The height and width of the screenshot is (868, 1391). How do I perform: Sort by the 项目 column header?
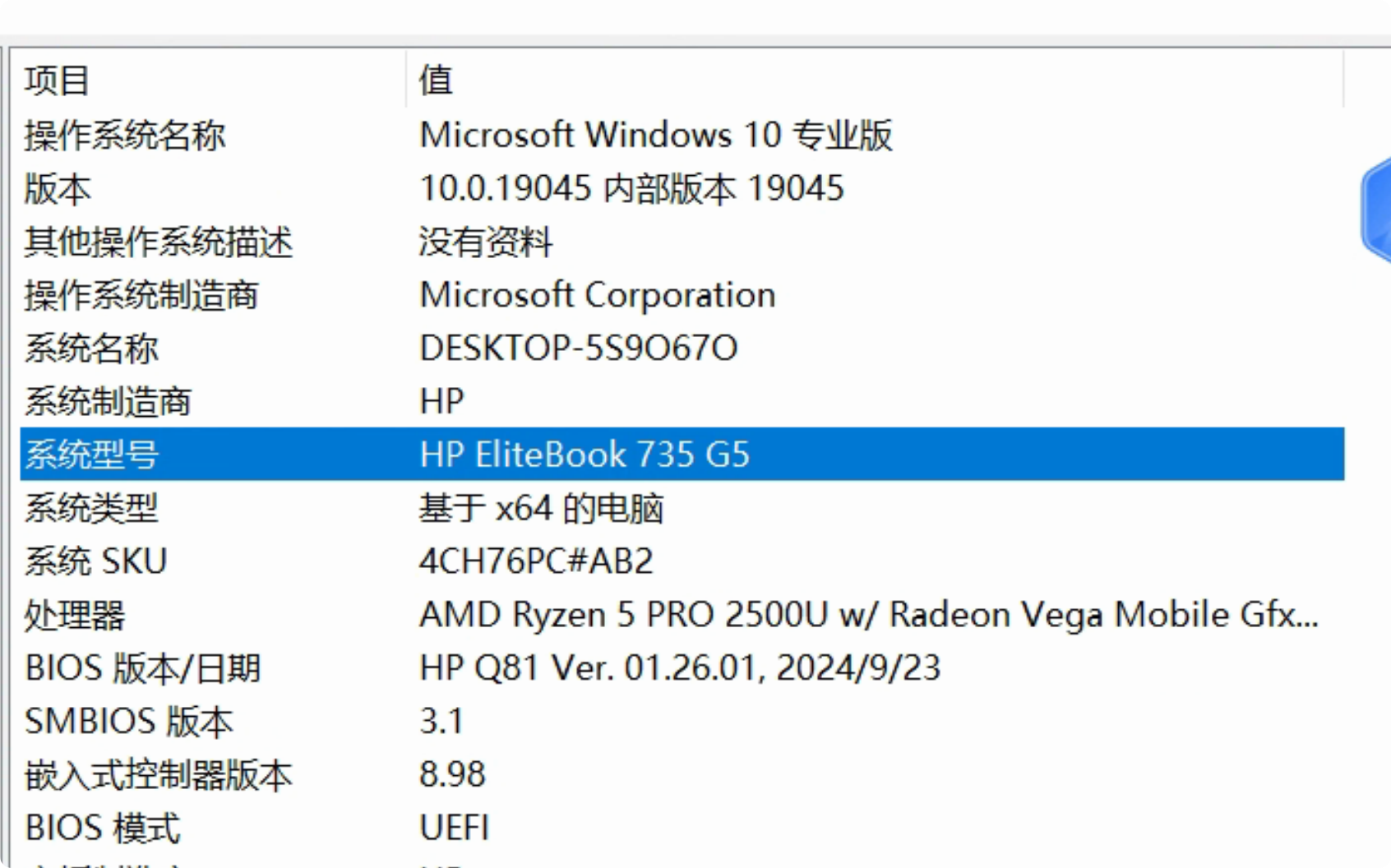click(58, 81)
